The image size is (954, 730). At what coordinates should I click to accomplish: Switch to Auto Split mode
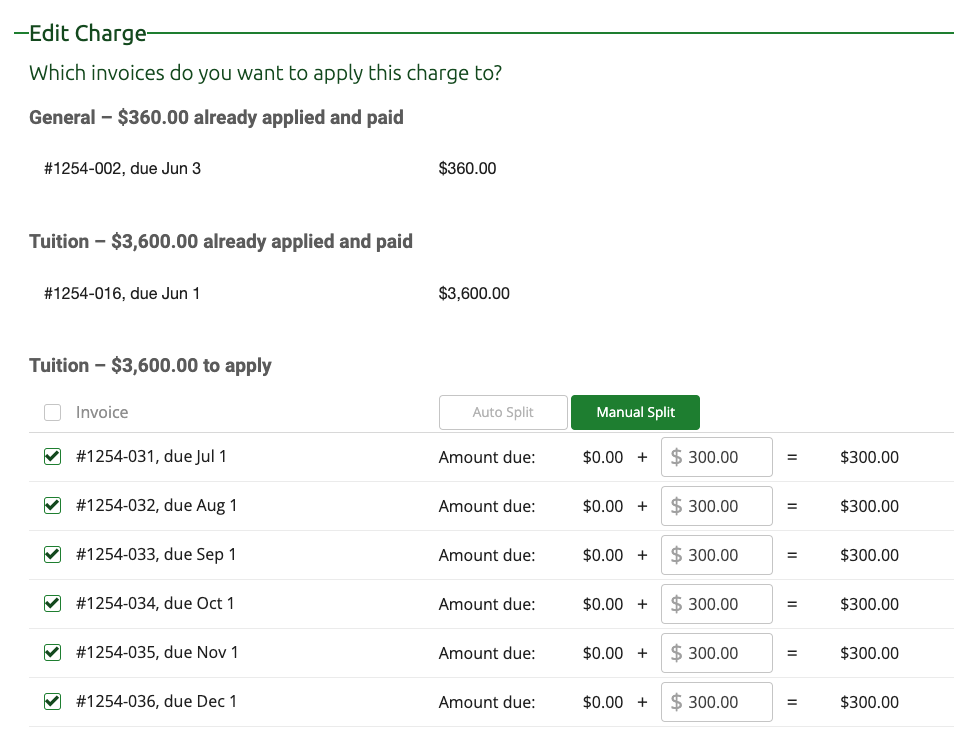tap(503, 412)
